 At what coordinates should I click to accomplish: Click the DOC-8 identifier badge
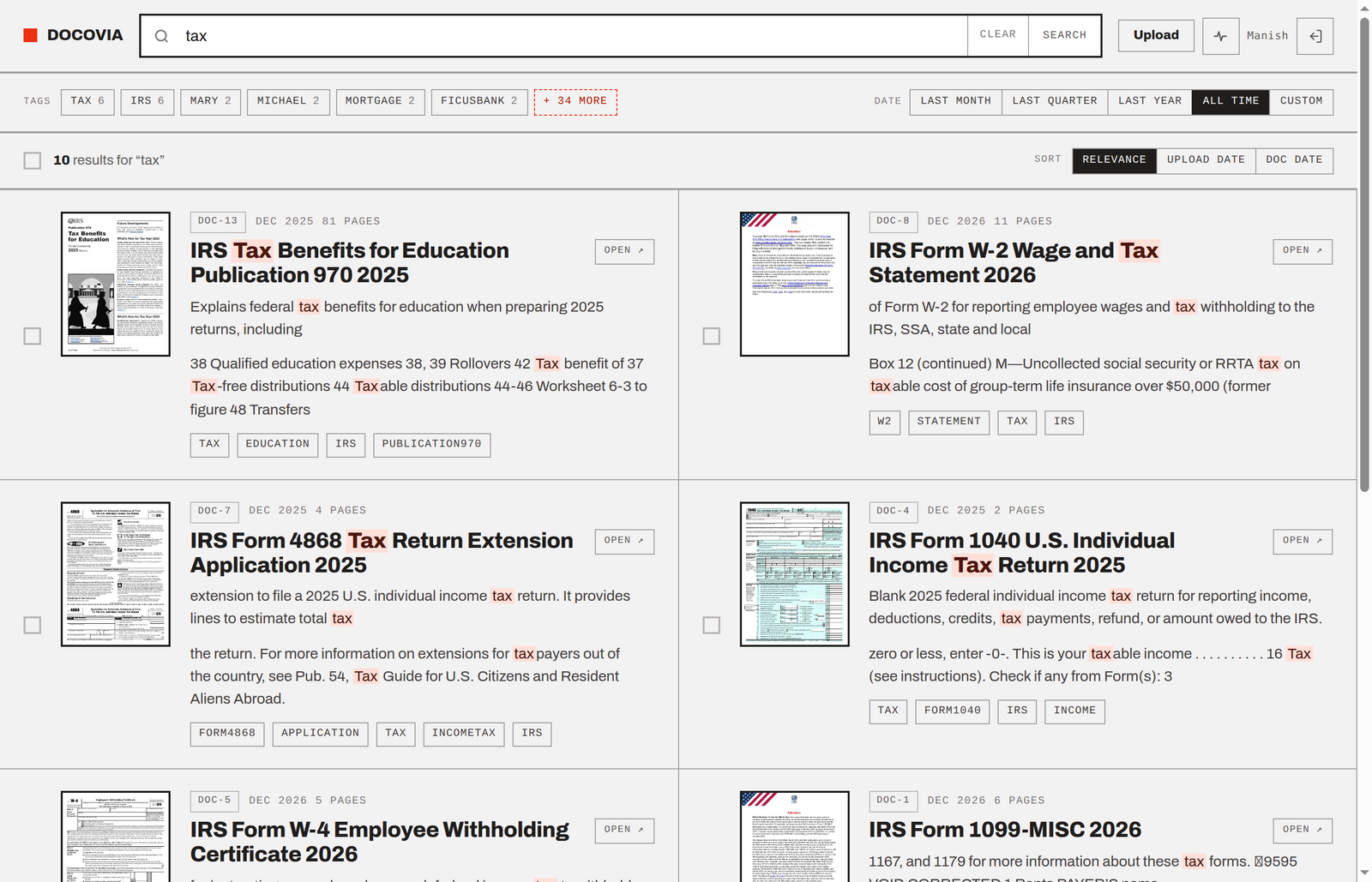click(x=894, y=221)
